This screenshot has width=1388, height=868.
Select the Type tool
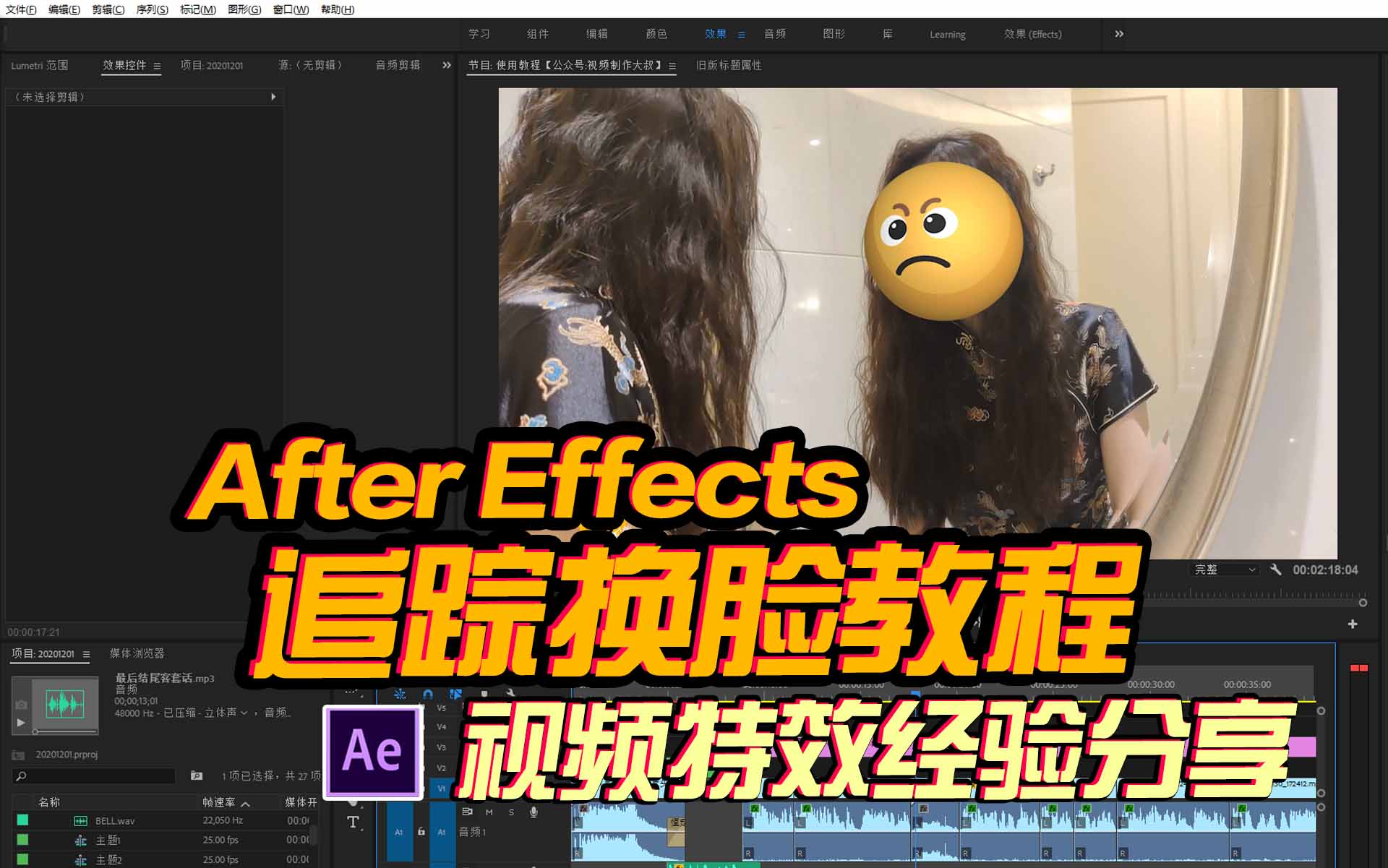(353, 822)
